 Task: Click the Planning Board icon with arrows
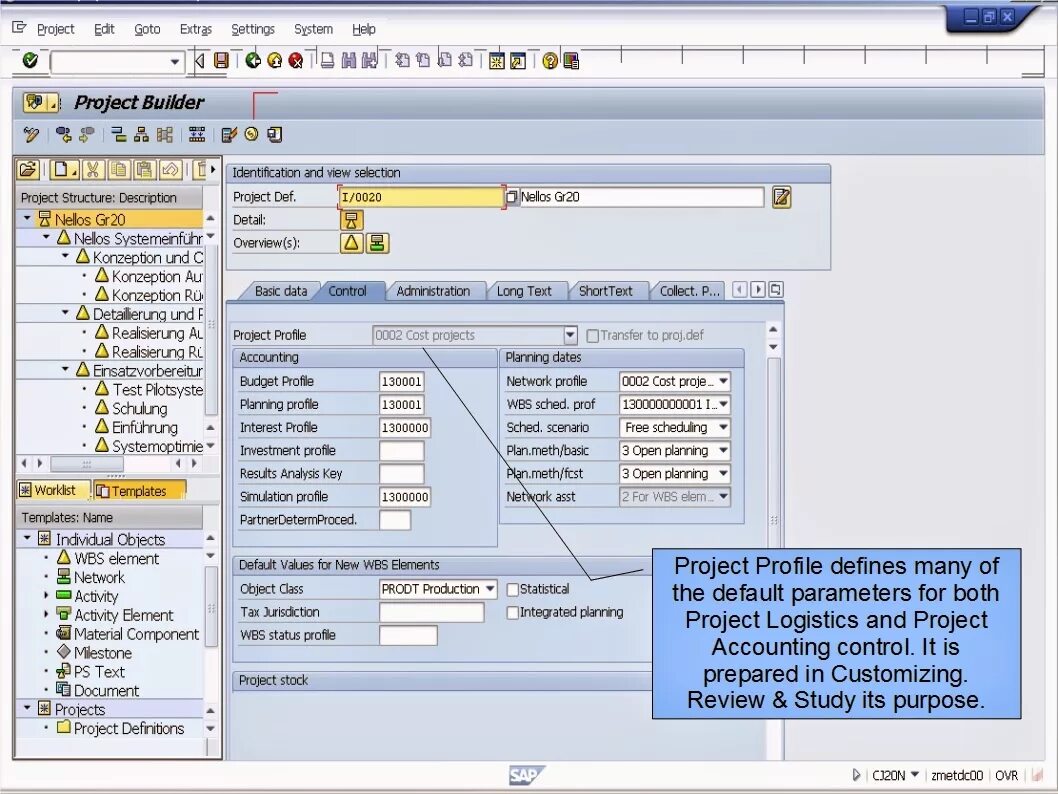pos(197,134)
